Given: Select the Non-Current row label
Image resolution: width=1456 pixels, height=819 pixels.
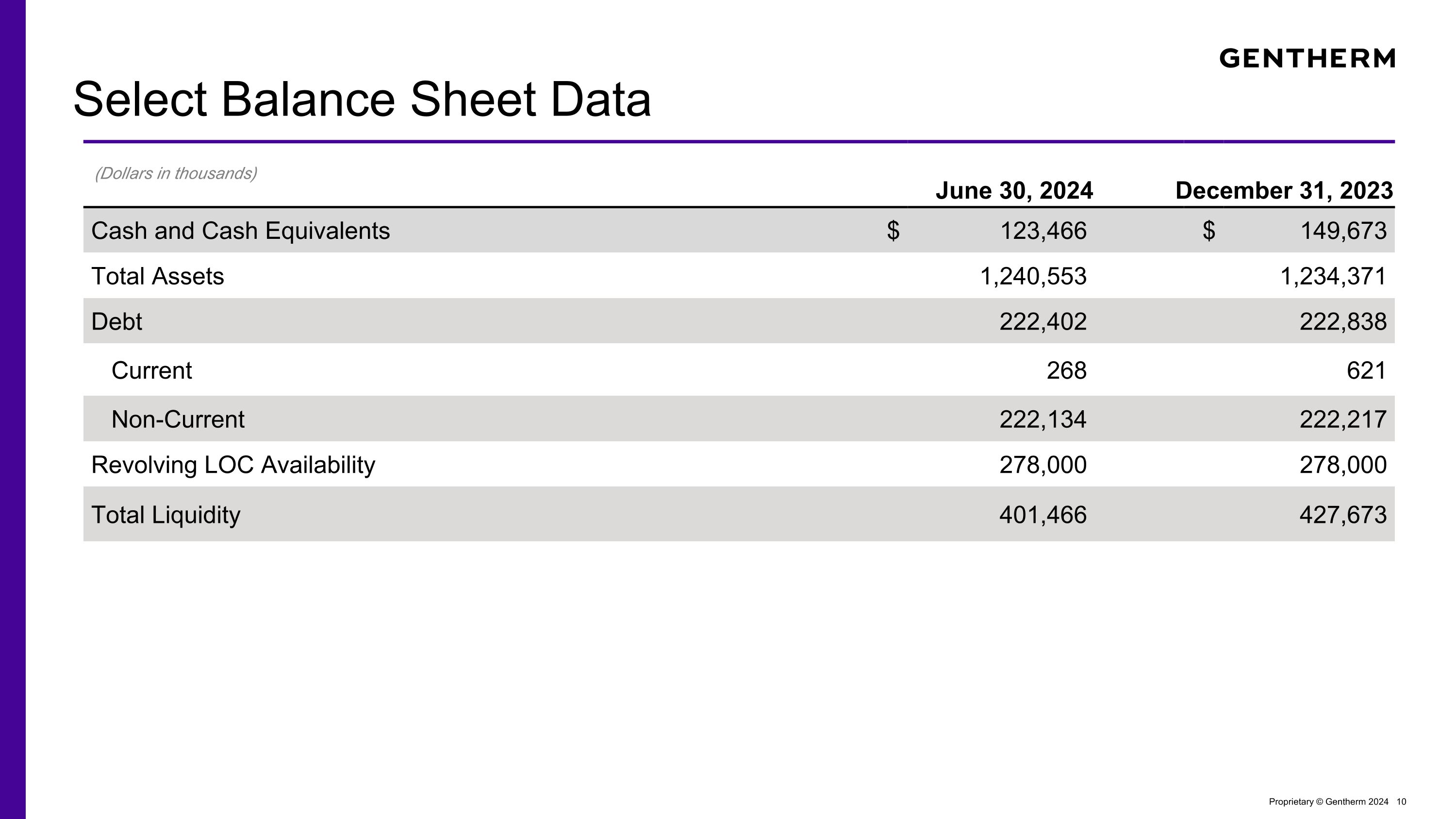Looking at the screenshot, I should [x=178, y=419].
